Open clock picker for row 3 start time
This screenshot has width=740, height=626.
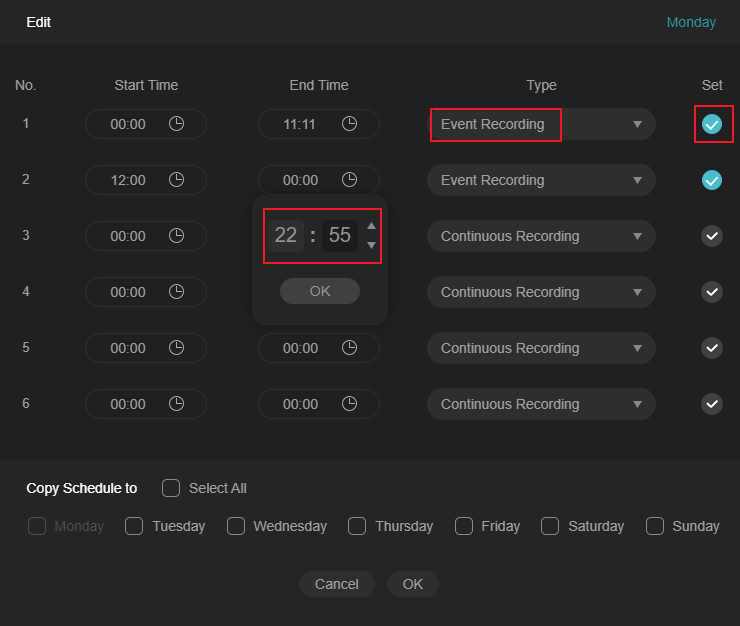177,236
